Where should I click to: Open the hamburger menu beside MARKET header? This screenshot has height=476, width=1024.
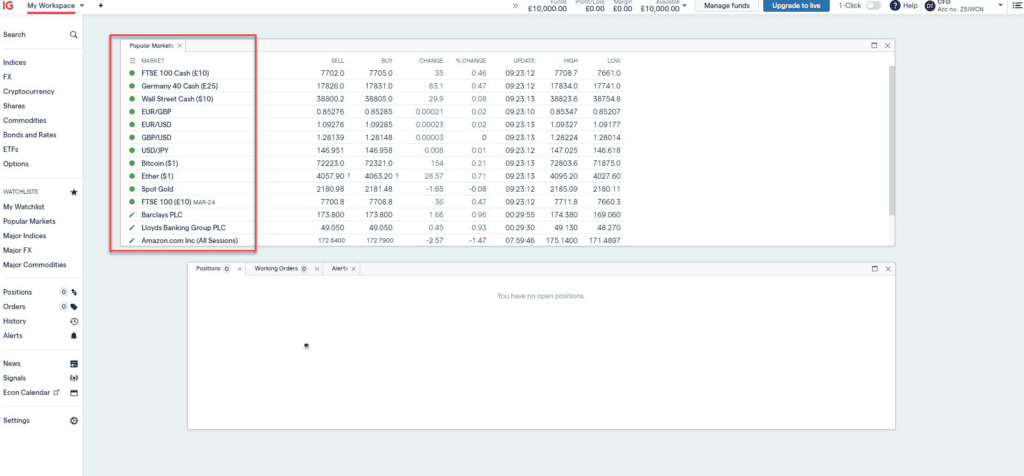[x=133, y=60]
